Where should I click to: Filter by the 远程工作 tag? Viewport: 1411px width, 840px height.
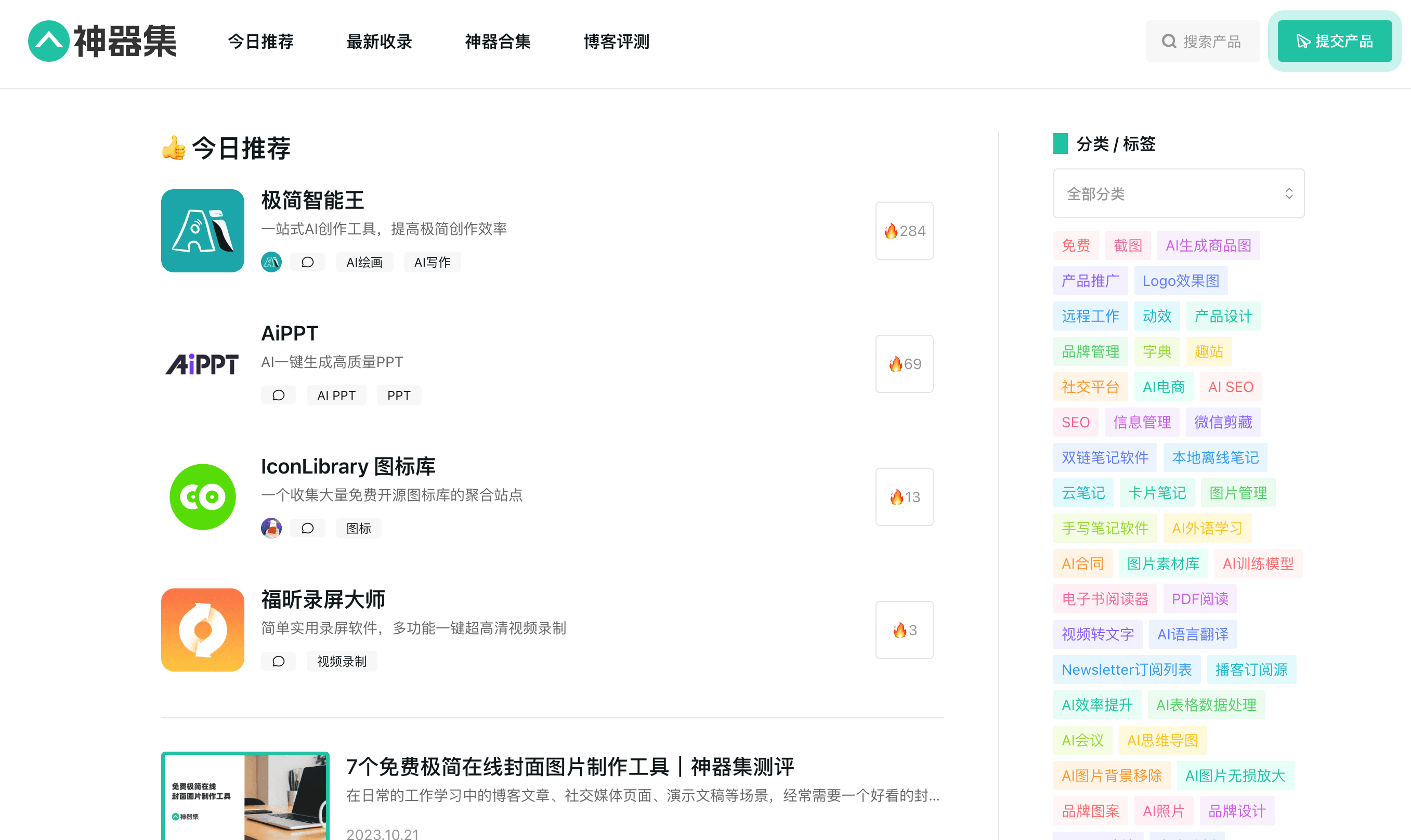click(1091, 316)
